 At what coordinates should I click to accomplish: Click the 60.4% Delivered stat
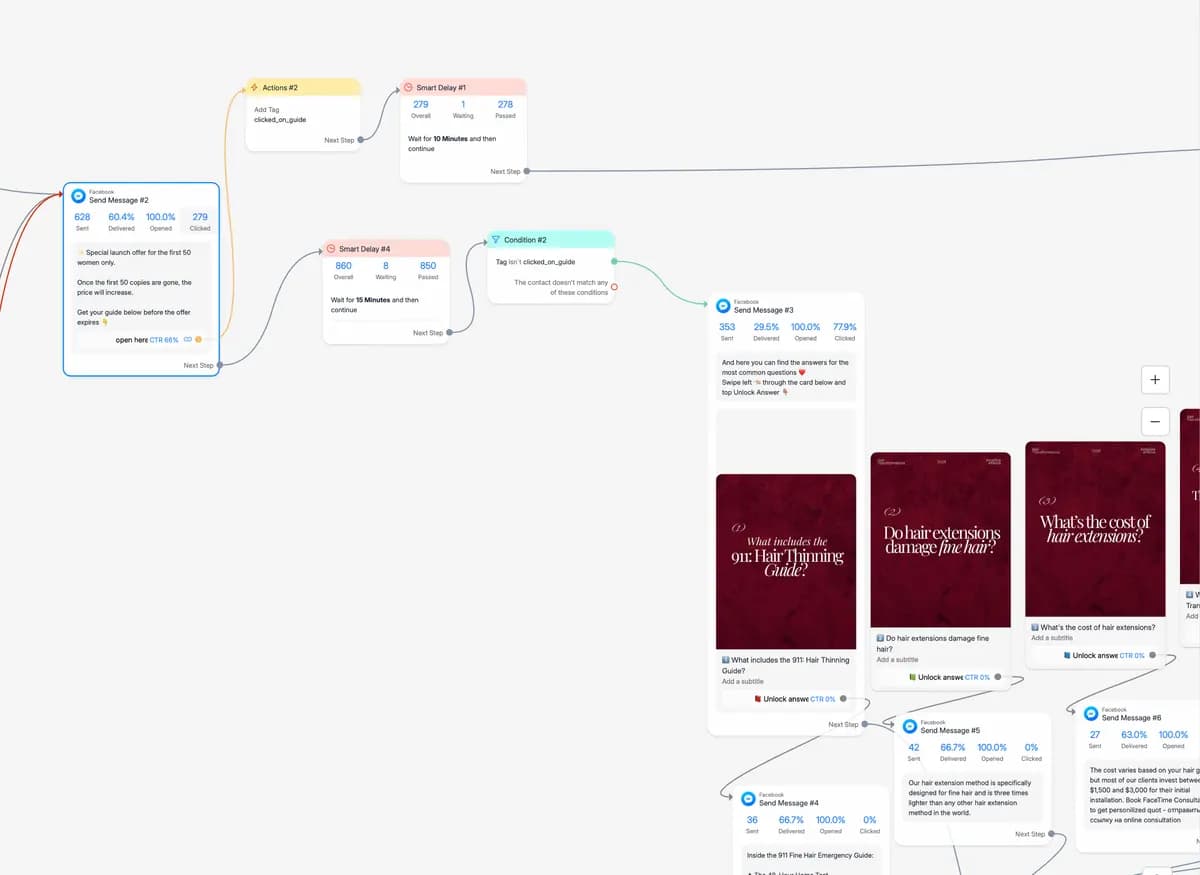point(121,221)
